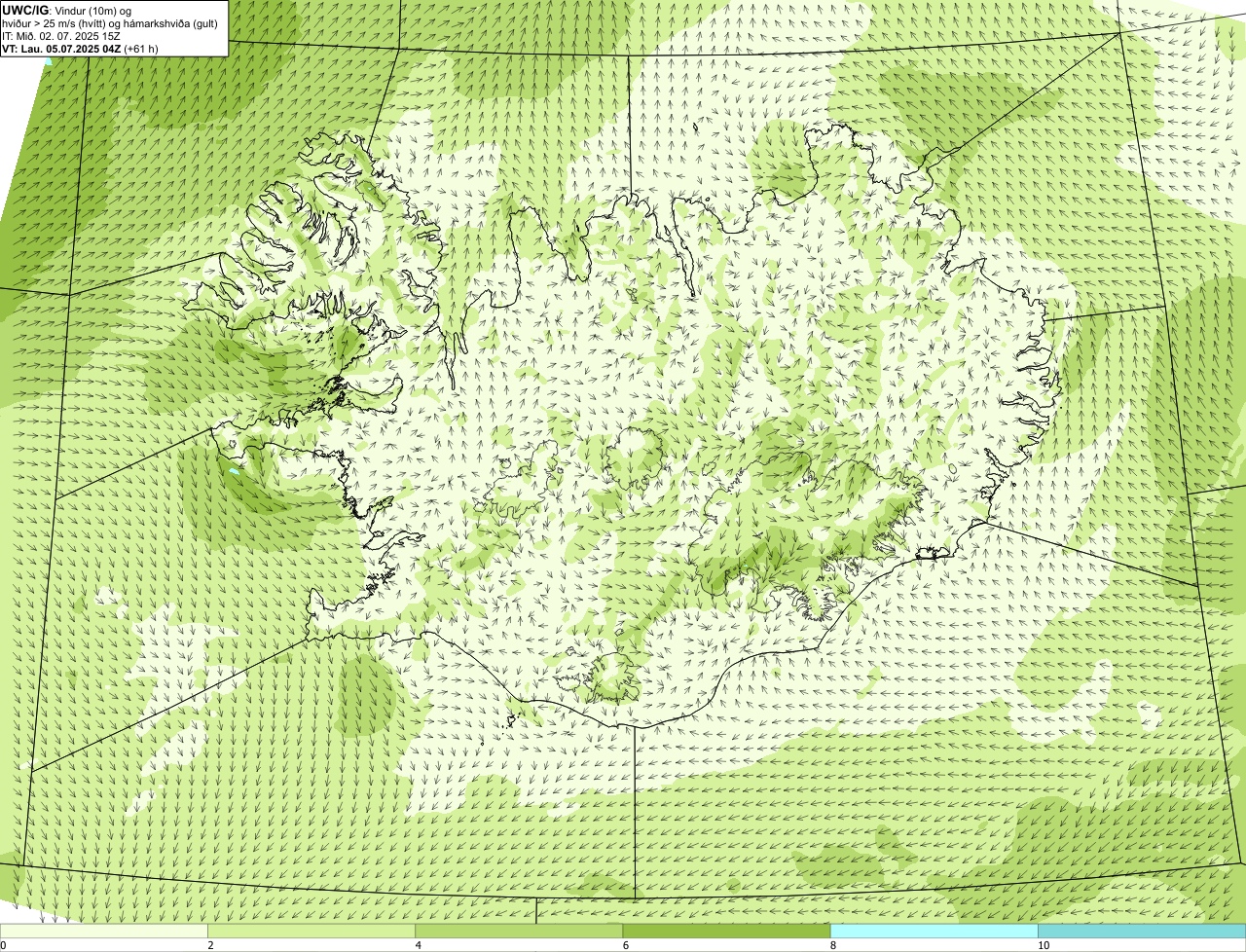The height and width of the screenshot is (952, 1246).
Task: Click the palest 0–2 colour bar segment
Action: pos(103,932)
